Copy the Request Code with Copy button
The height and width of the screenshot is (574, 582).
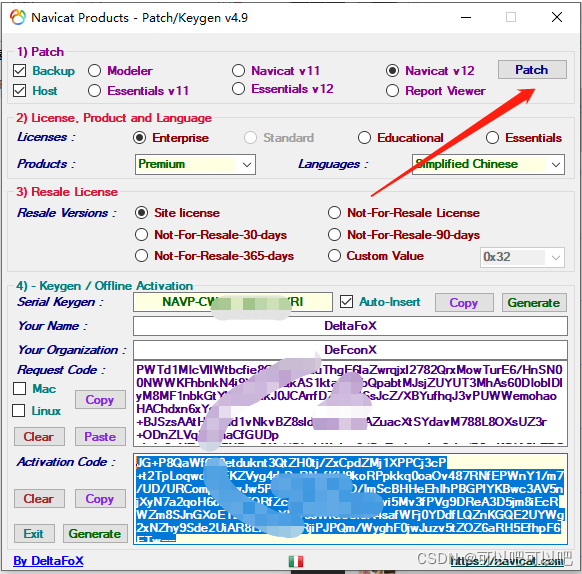[100, 399]
